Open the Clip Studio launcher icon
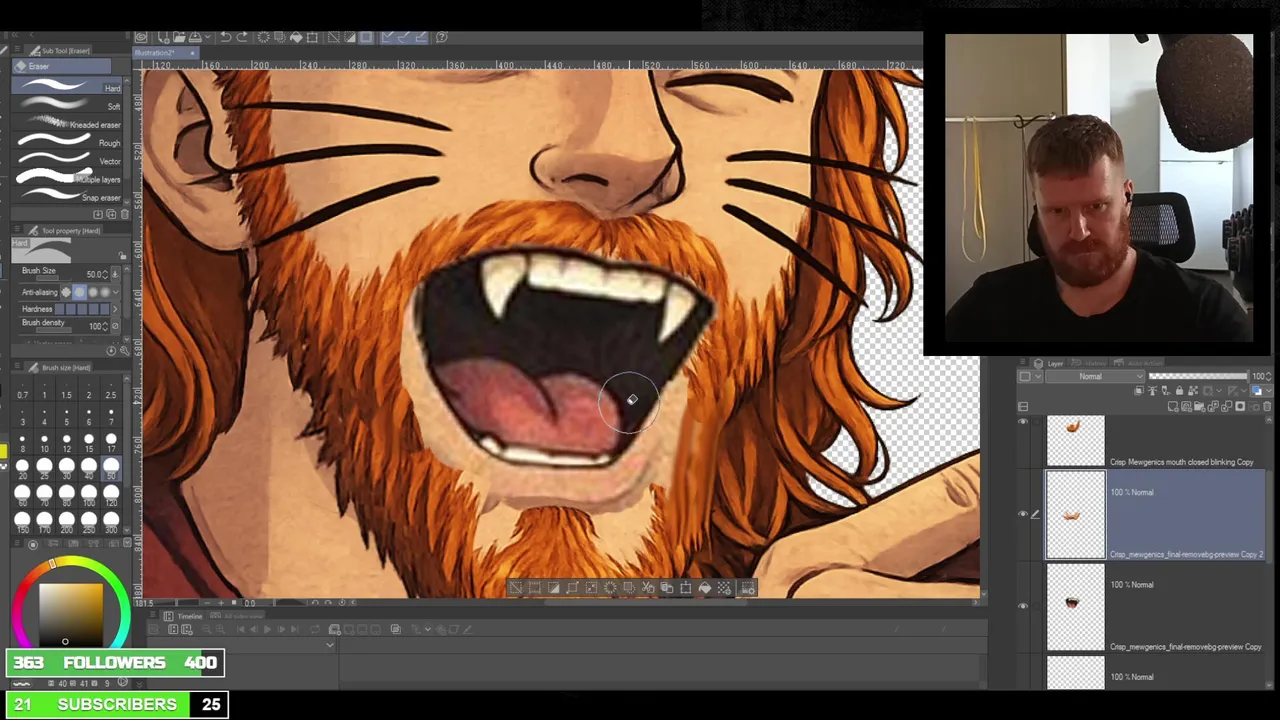The width and height of the screenshot is (1280, 720). [x=141, y=37]
